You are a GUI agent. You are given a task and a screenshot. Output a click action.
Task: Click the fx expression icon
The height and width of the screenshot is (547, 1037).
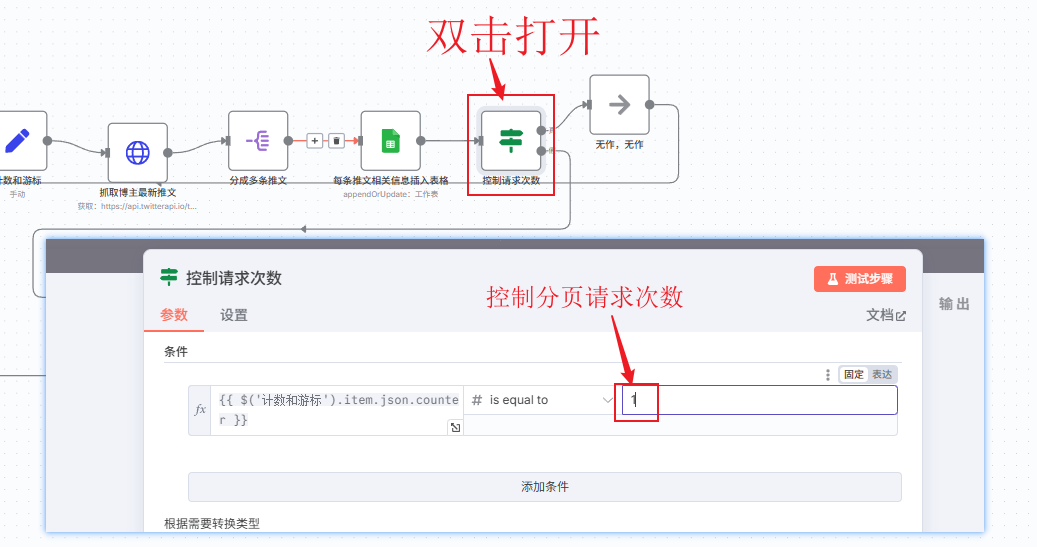(x=200, y=410)
